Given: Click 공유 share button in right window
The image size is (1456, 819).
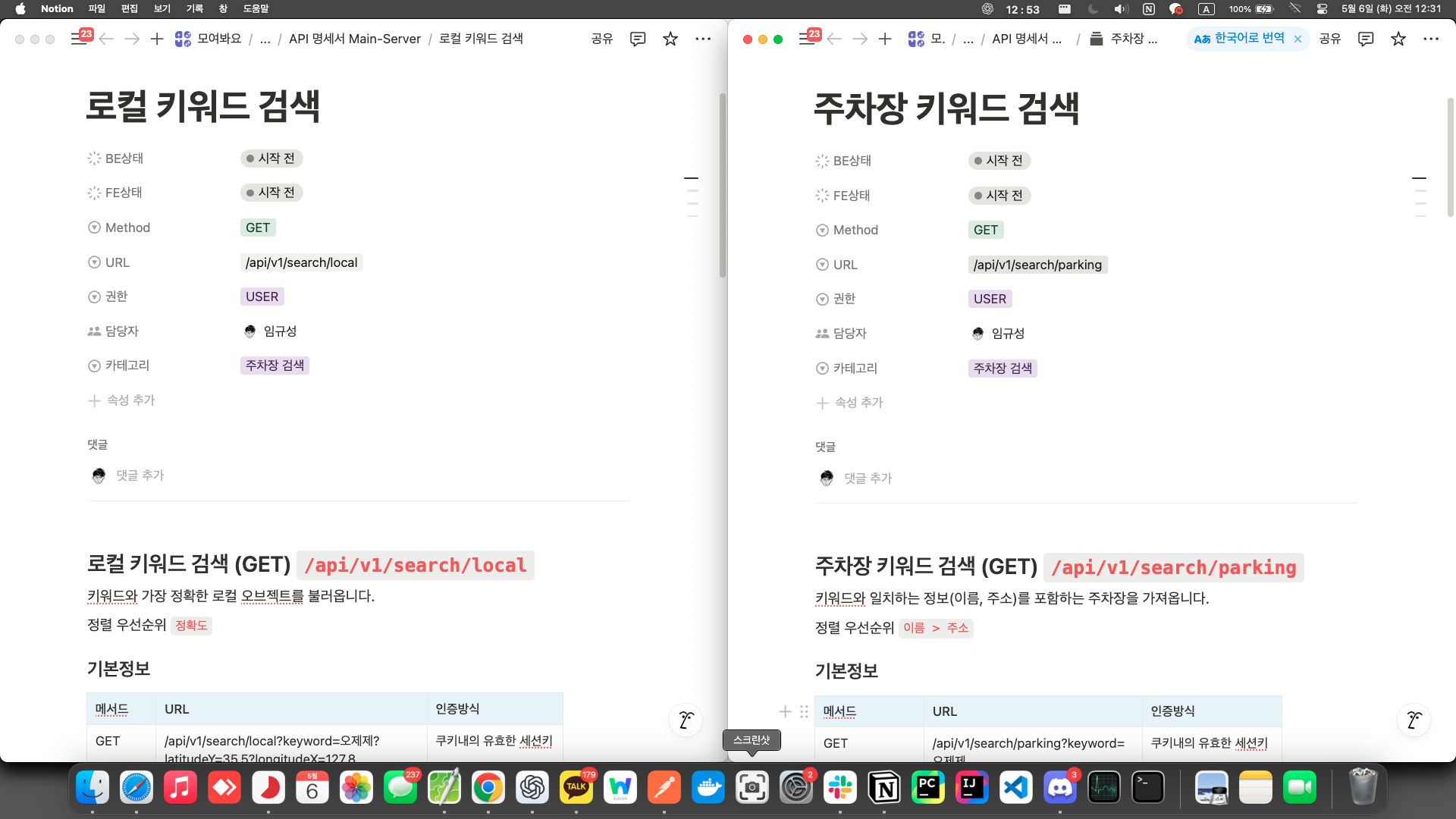Looking at the screenshot, I should [1329, 39].
